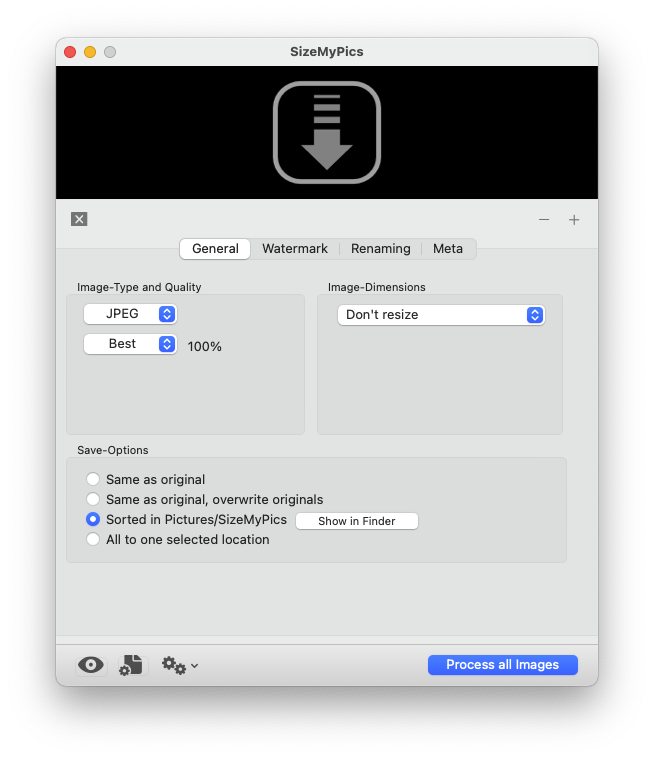Select Same as original radio button
Image resolution: width=654 pixels, height=760 pixels.
(x=93, y=479)
